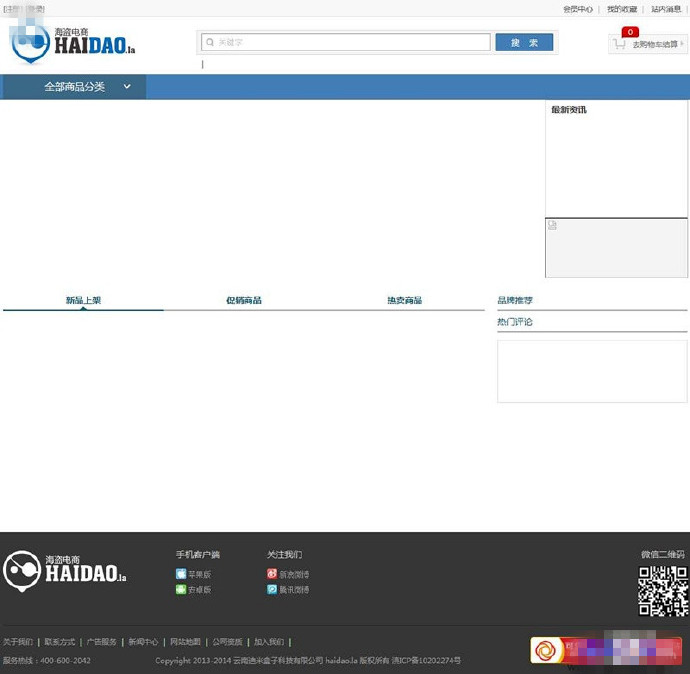The image size is (690, 674).
Task: Open the Tencent Weibo icon link
Action: 272,589
